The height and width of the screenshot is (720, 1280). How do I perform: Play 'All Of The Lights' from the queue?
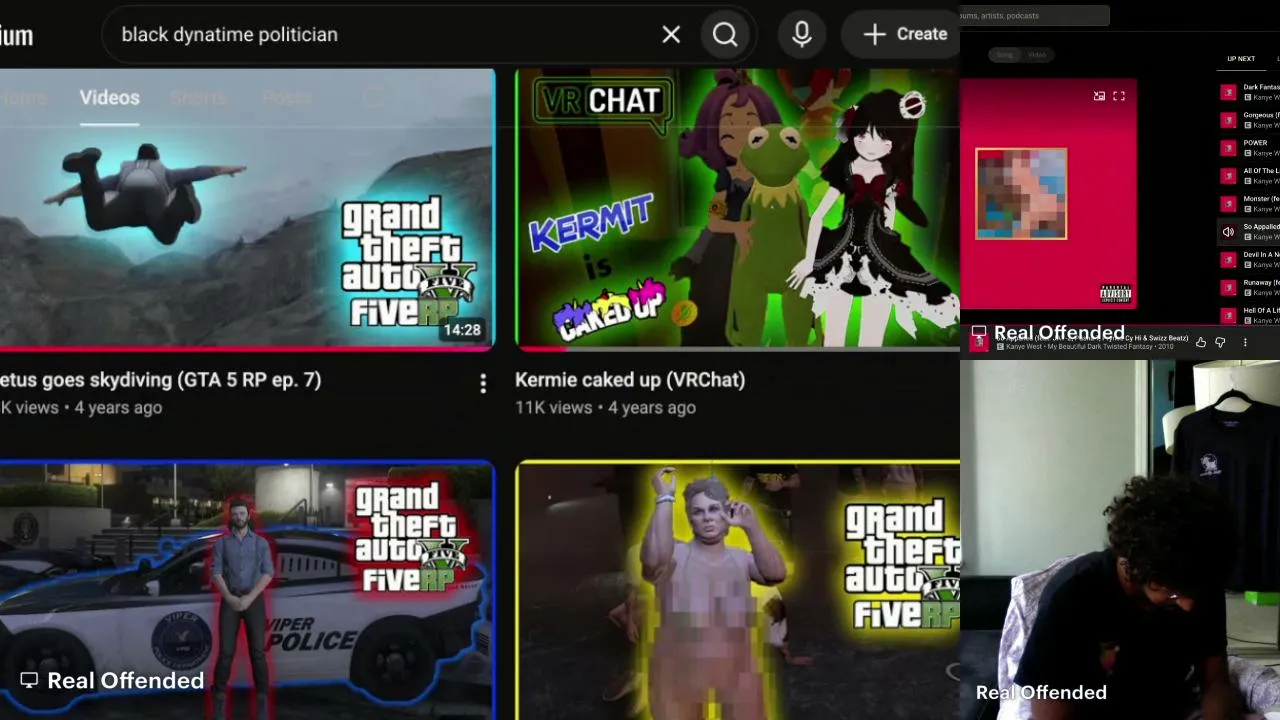[1248, 176]
